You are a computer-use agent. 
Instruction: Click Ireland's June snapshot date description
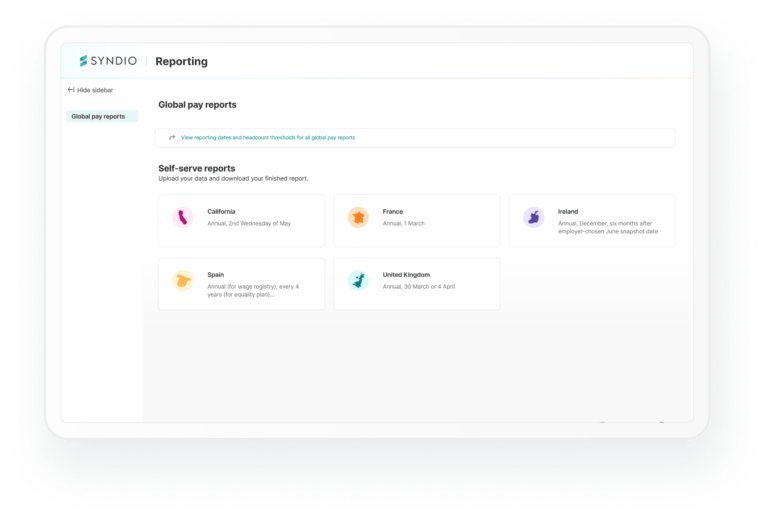point(609,228)
